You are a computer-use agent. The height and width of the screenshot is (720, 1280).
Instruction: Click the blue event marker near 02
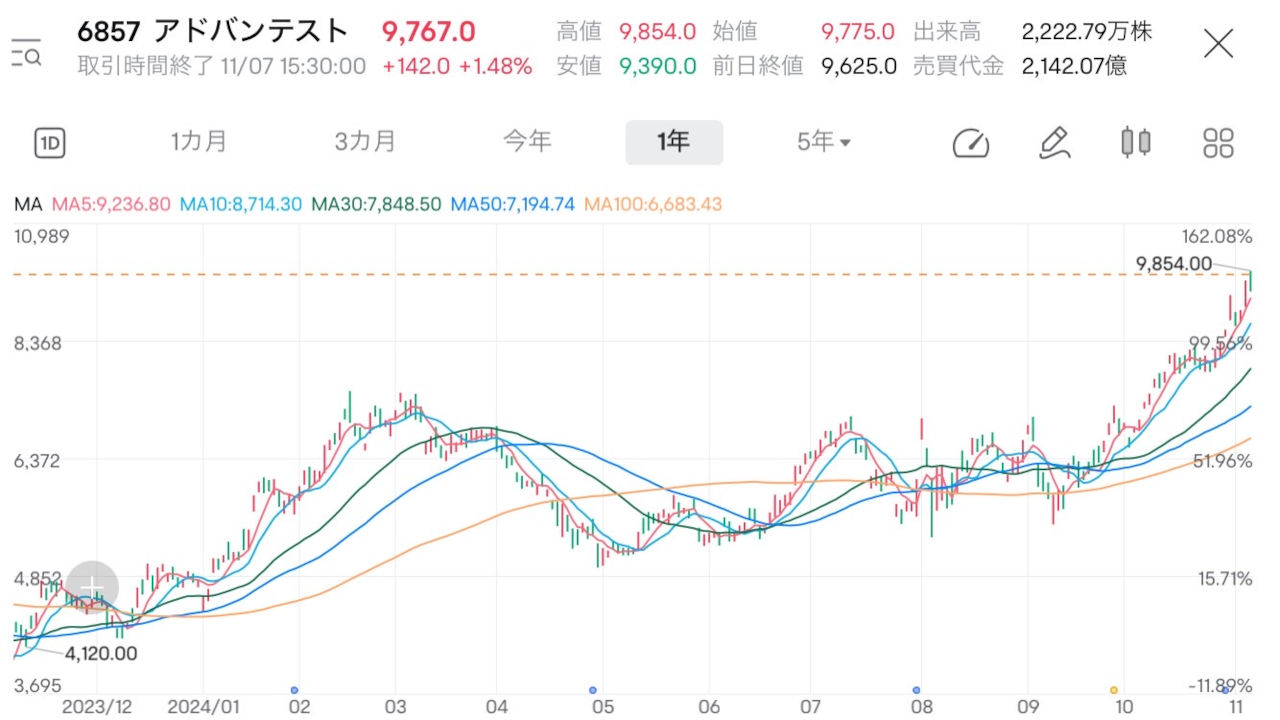[x=294, y=690]
